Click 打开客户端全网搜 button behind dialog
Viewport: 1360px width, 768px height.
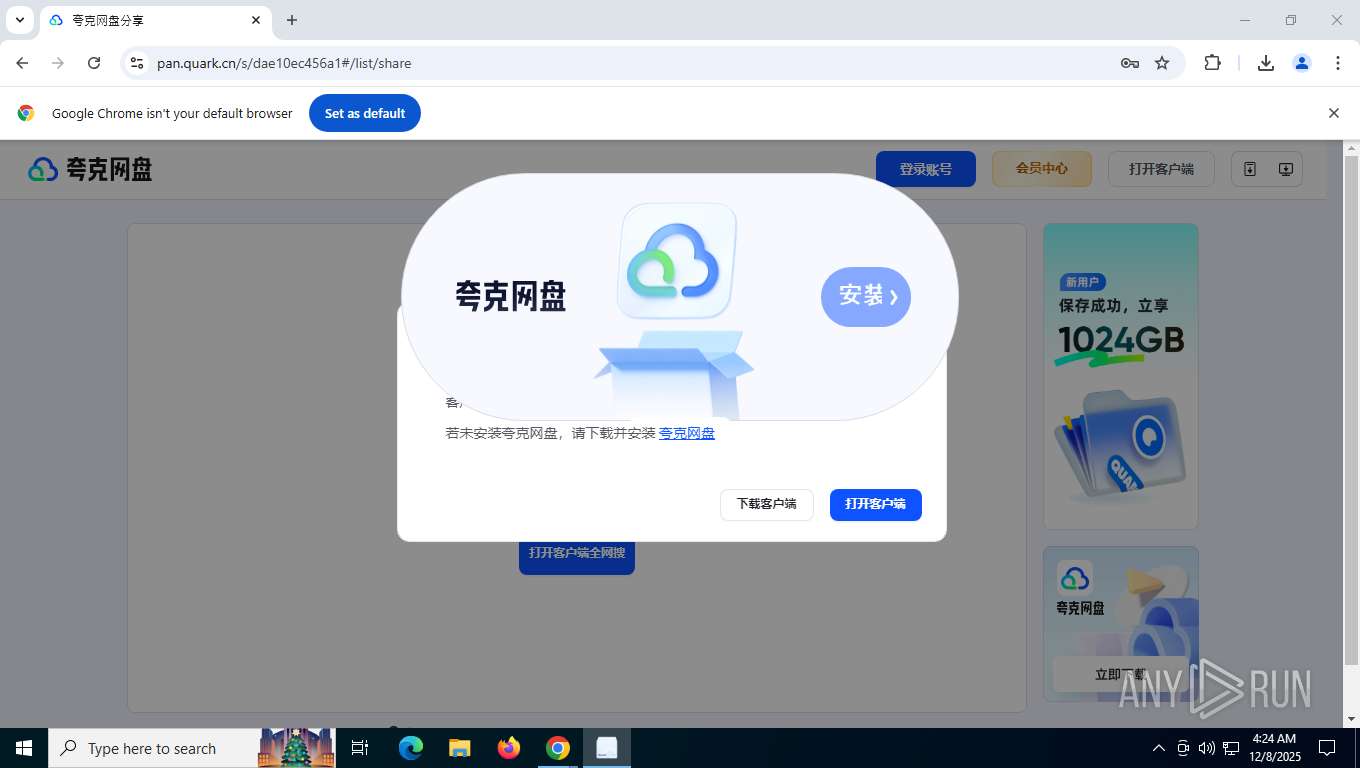click(x=577, y=554)
